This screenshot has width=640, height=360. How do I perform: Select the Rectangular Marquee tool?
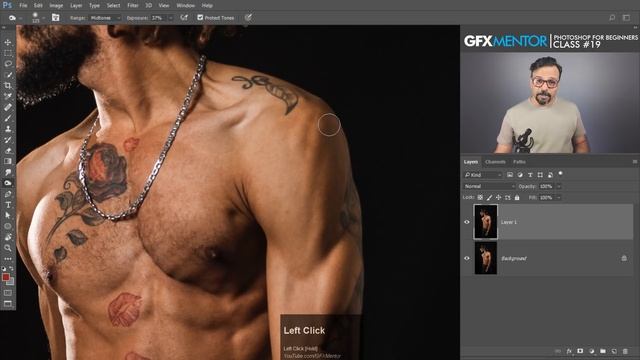(x=8, y=53)
